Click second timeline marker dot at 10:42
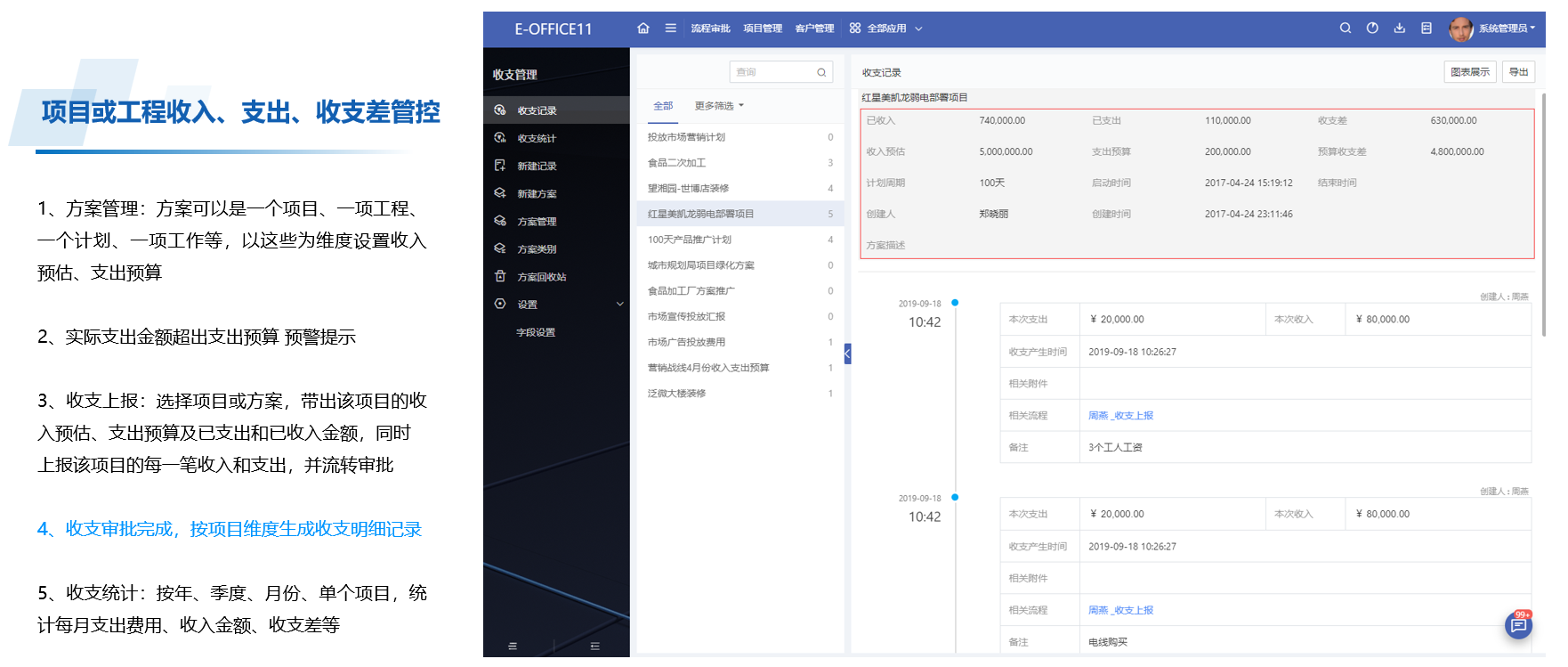 point(955,497)
